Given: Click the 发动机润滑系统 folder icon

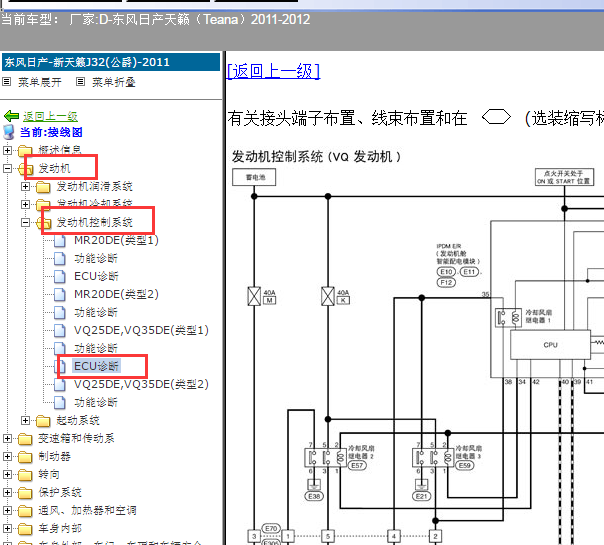Looking at the screenshot, I should (x=43, y=187).
